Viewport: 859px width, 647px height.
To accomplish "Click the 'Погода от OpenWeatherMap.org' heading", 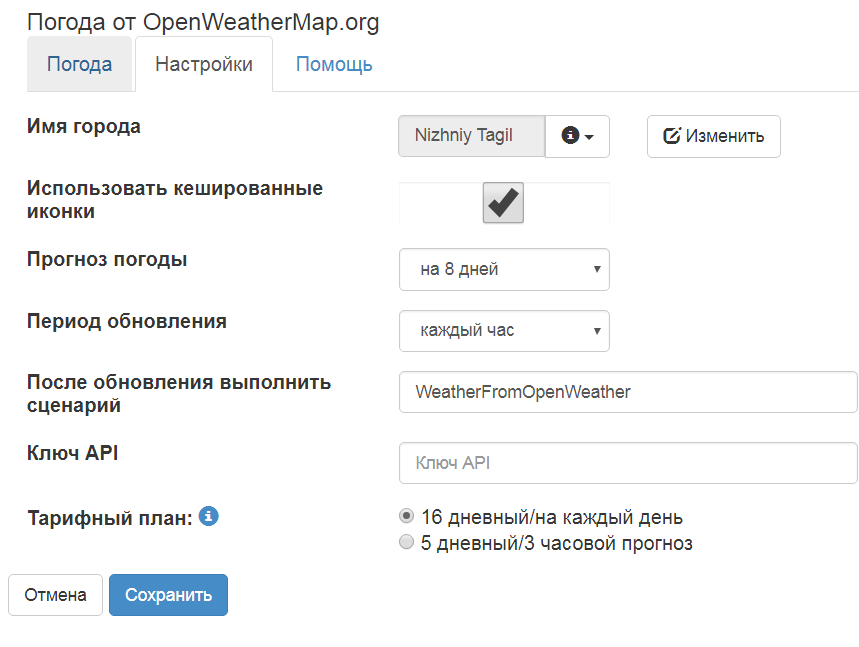I will tap(203, 22).
